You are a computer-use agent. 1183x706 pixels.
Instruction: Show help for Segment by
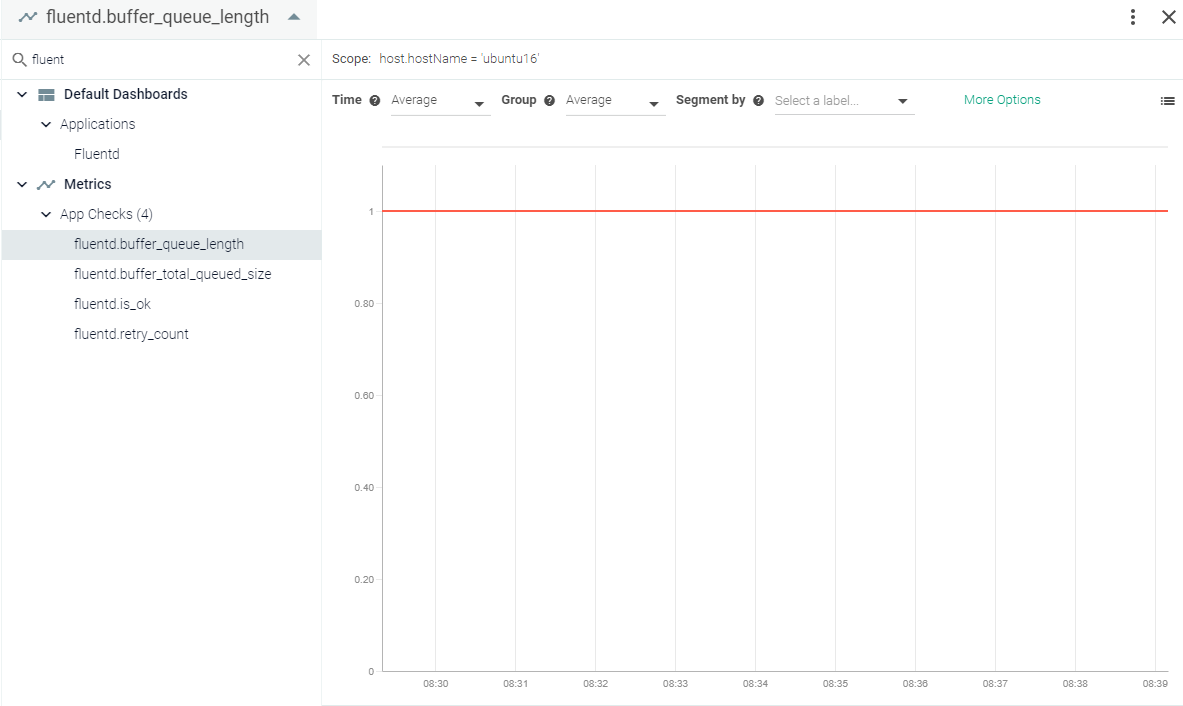[x=758, y=100]
